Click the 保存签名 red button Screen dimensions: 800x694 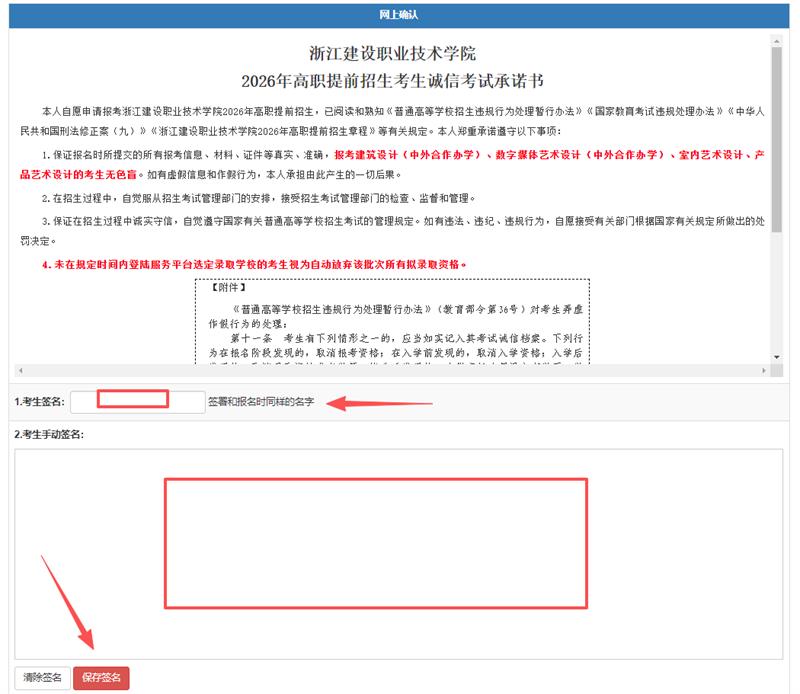[101, 678]
